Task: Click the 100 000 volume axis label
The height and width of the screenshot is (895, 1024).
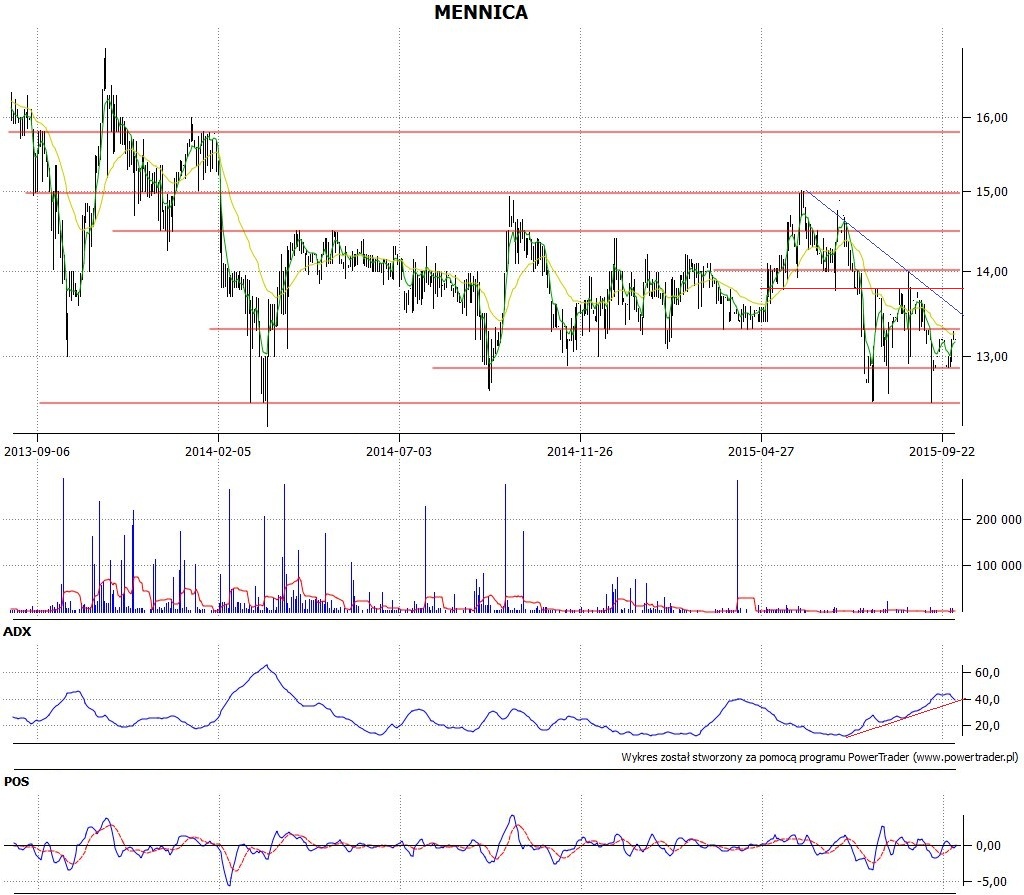Action: (x=999, y=566)
